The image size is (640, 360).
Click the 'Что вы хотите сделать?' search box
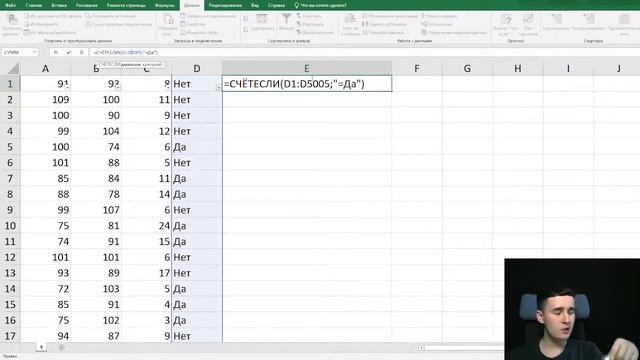pos(320,5)
